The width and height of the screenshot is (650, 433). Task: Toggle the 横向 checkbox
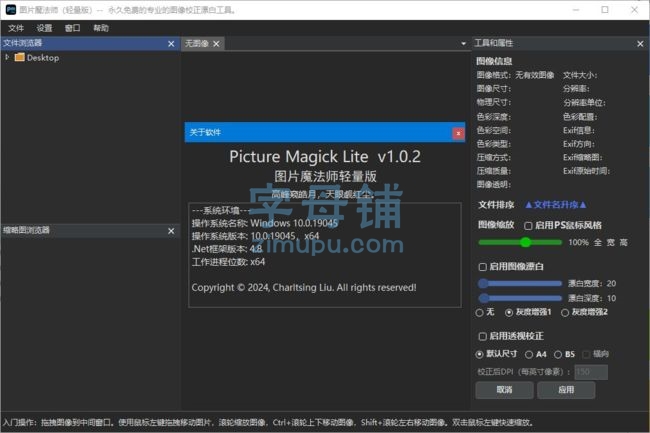point(586,354)
